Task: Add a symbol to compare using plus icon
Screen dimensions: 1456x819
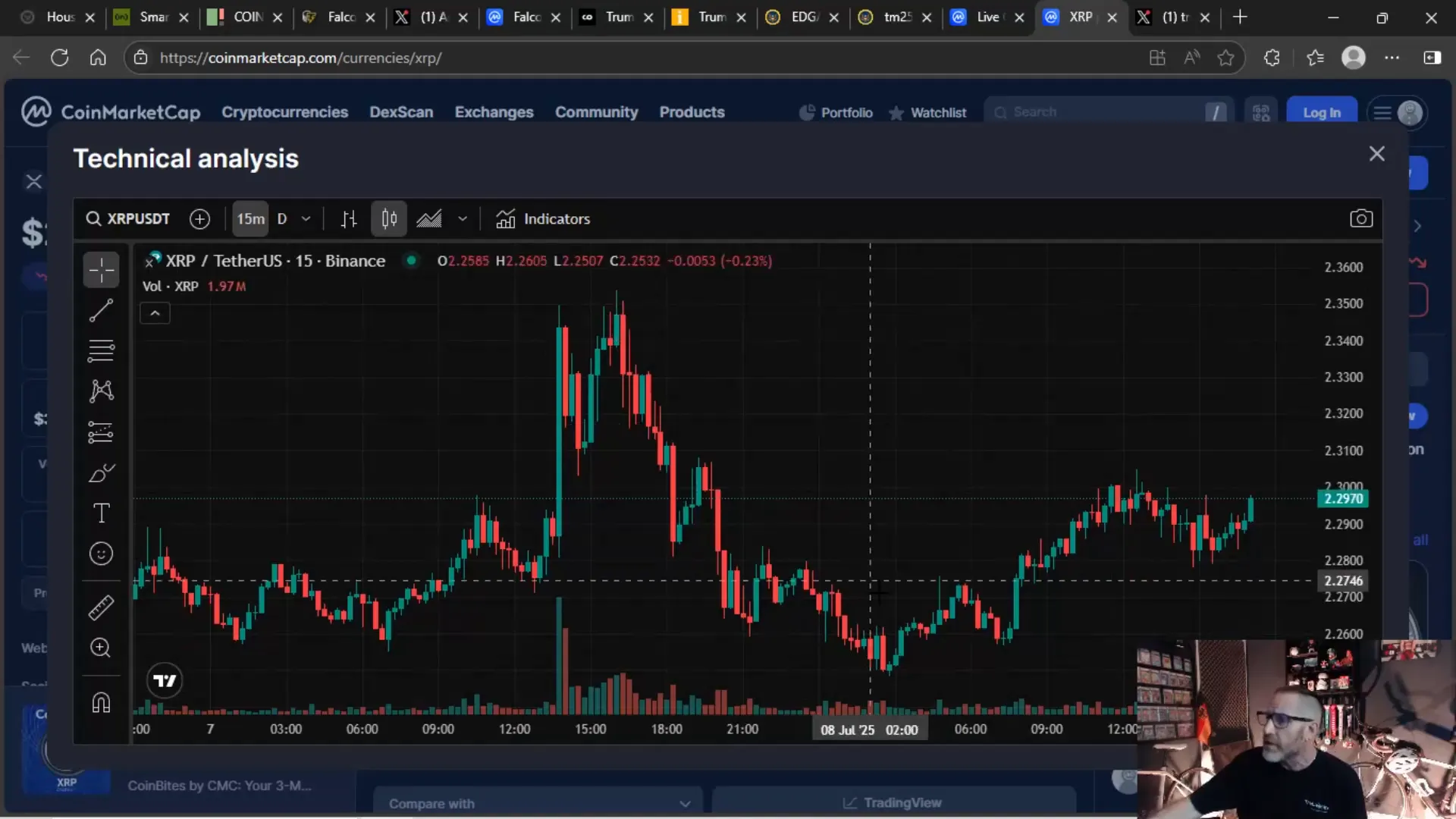Action: [199, 219]
